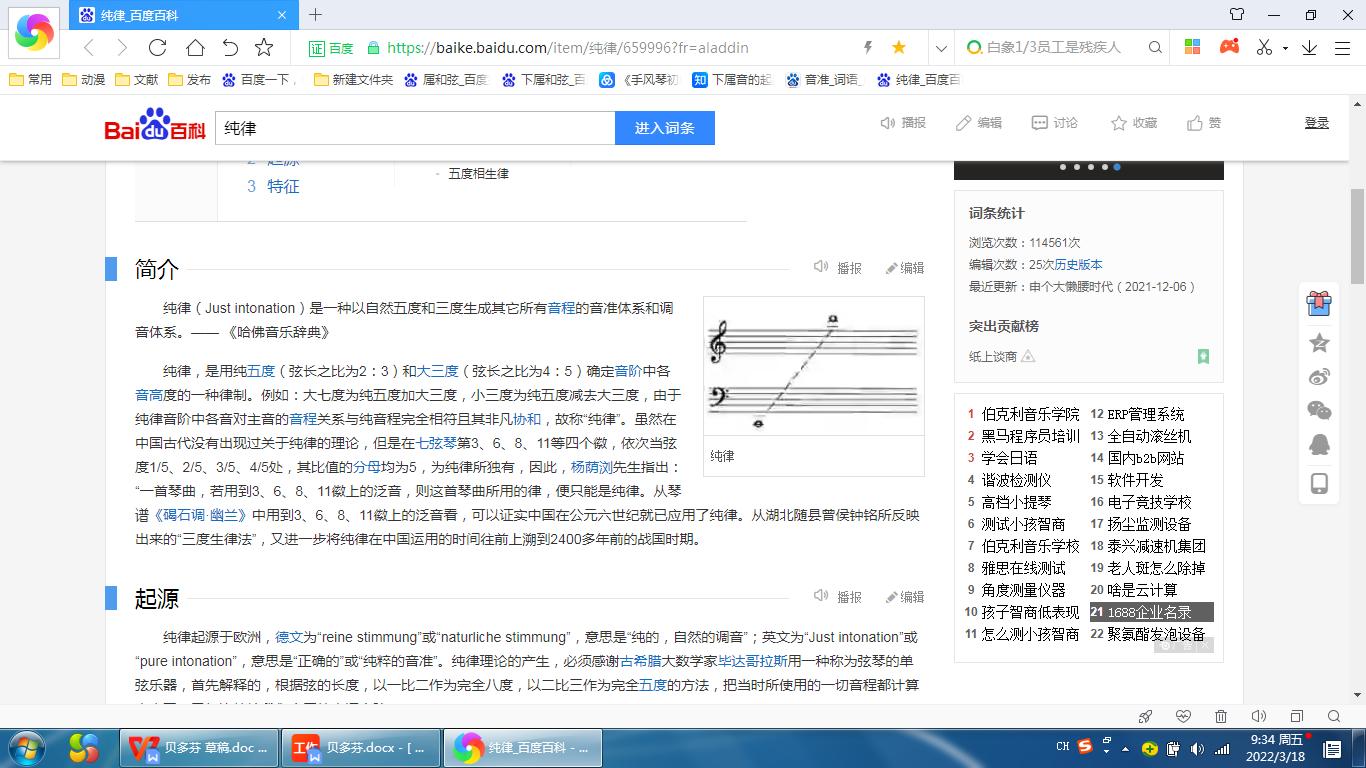Click the browser forward arrow
1366x768 pixels.
click(122, 47)
